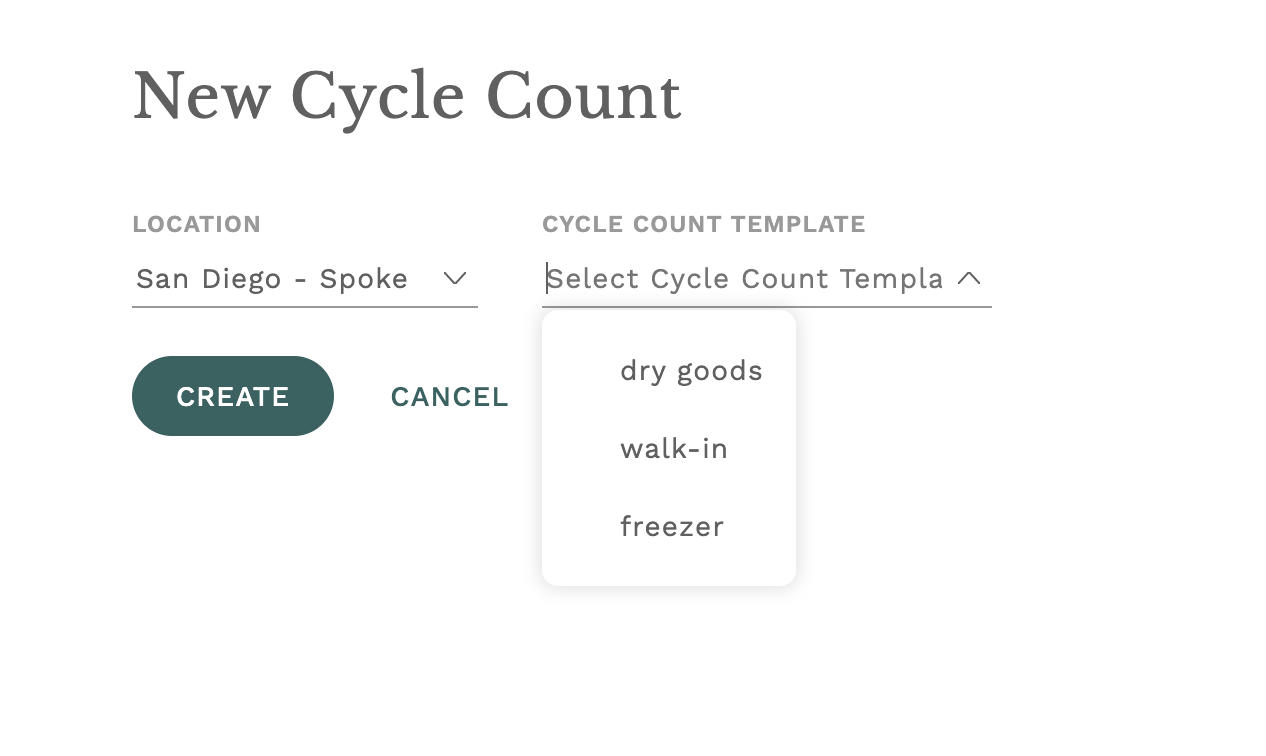Click the Select Cycle Count Templa placeholder
Image resolution: width=1266 pixels, height=756 pixels.
click(745, 279)
